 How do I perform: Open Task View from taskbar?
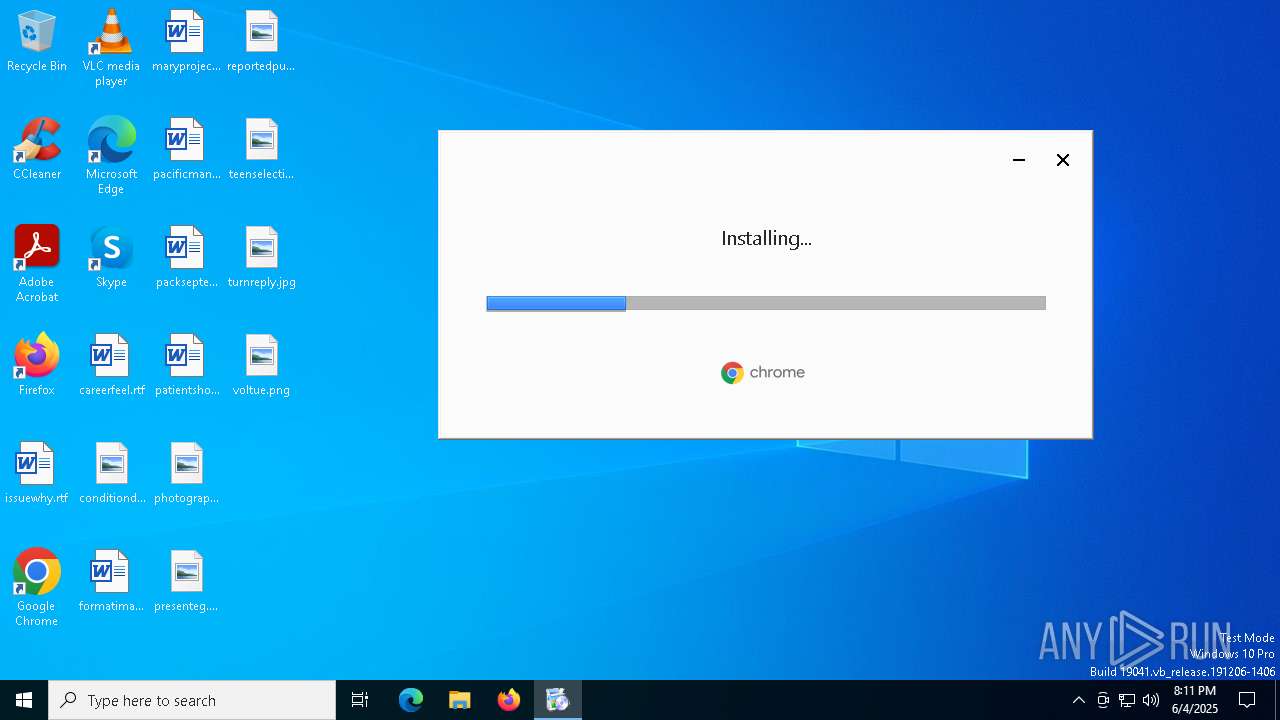tap(360, 700)
